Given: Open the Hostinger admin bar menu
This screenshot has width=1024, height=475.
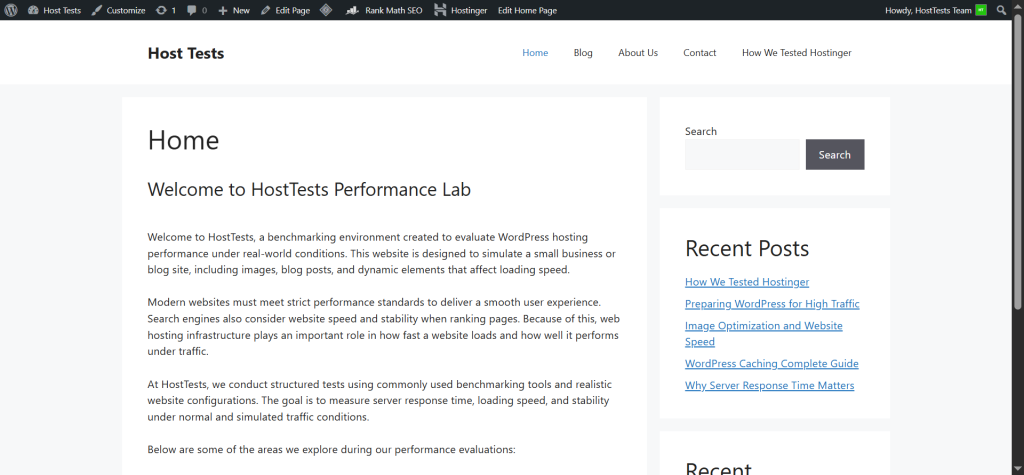Looking at the screenshot, I should pos(460,10).
